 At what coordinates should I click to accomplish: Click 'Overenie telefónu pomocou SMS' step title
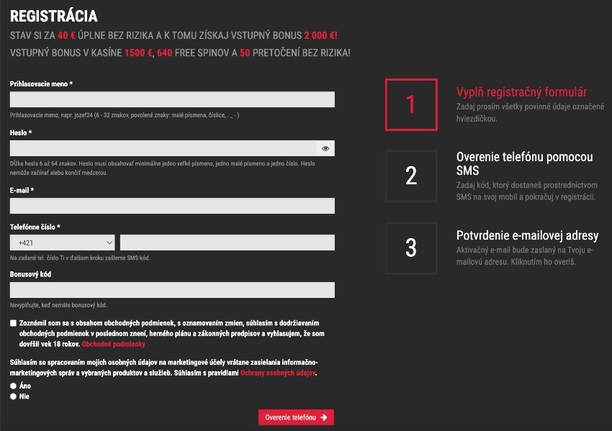[525, 164]
